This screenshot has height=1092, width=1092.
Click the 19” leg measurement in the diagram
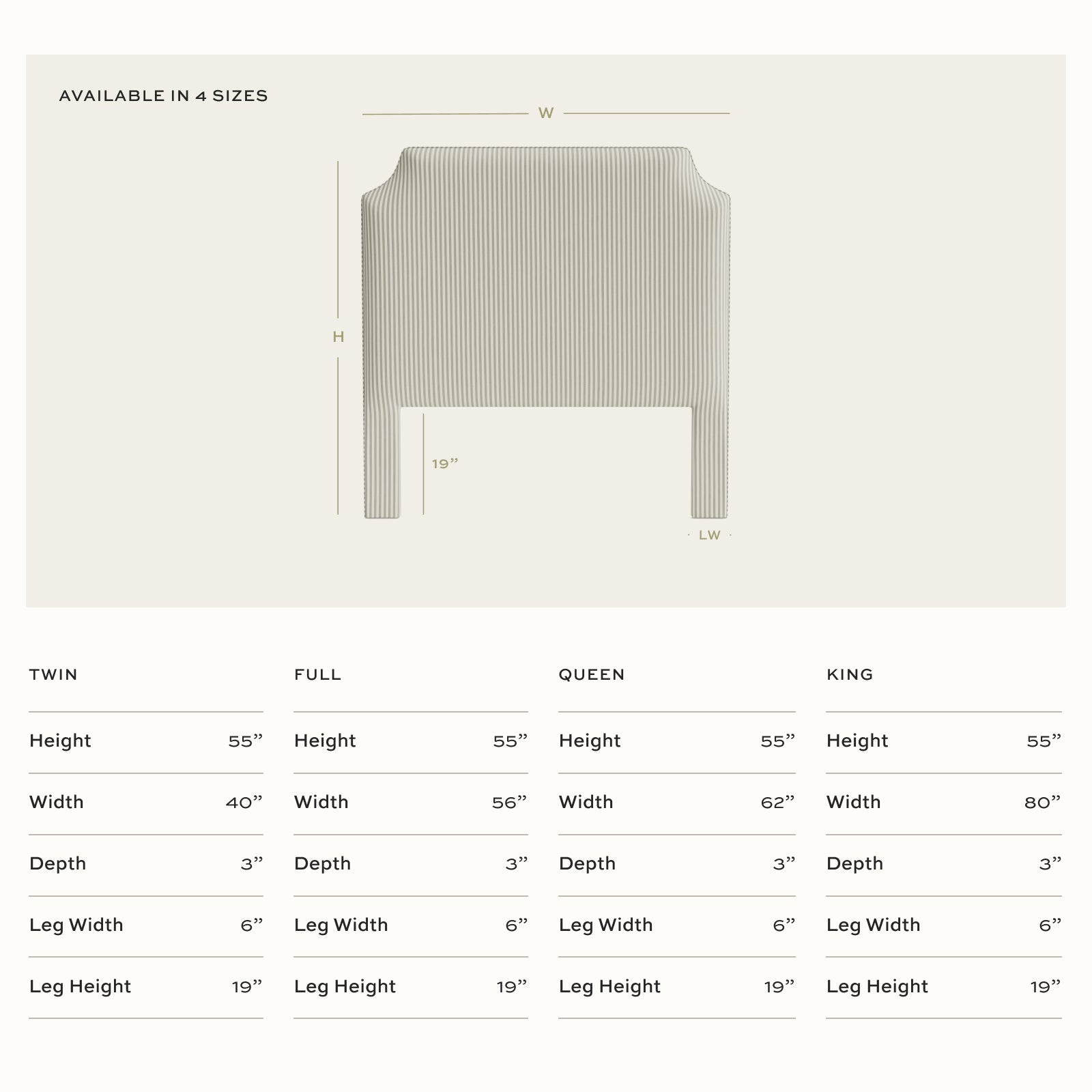[445, 464]
